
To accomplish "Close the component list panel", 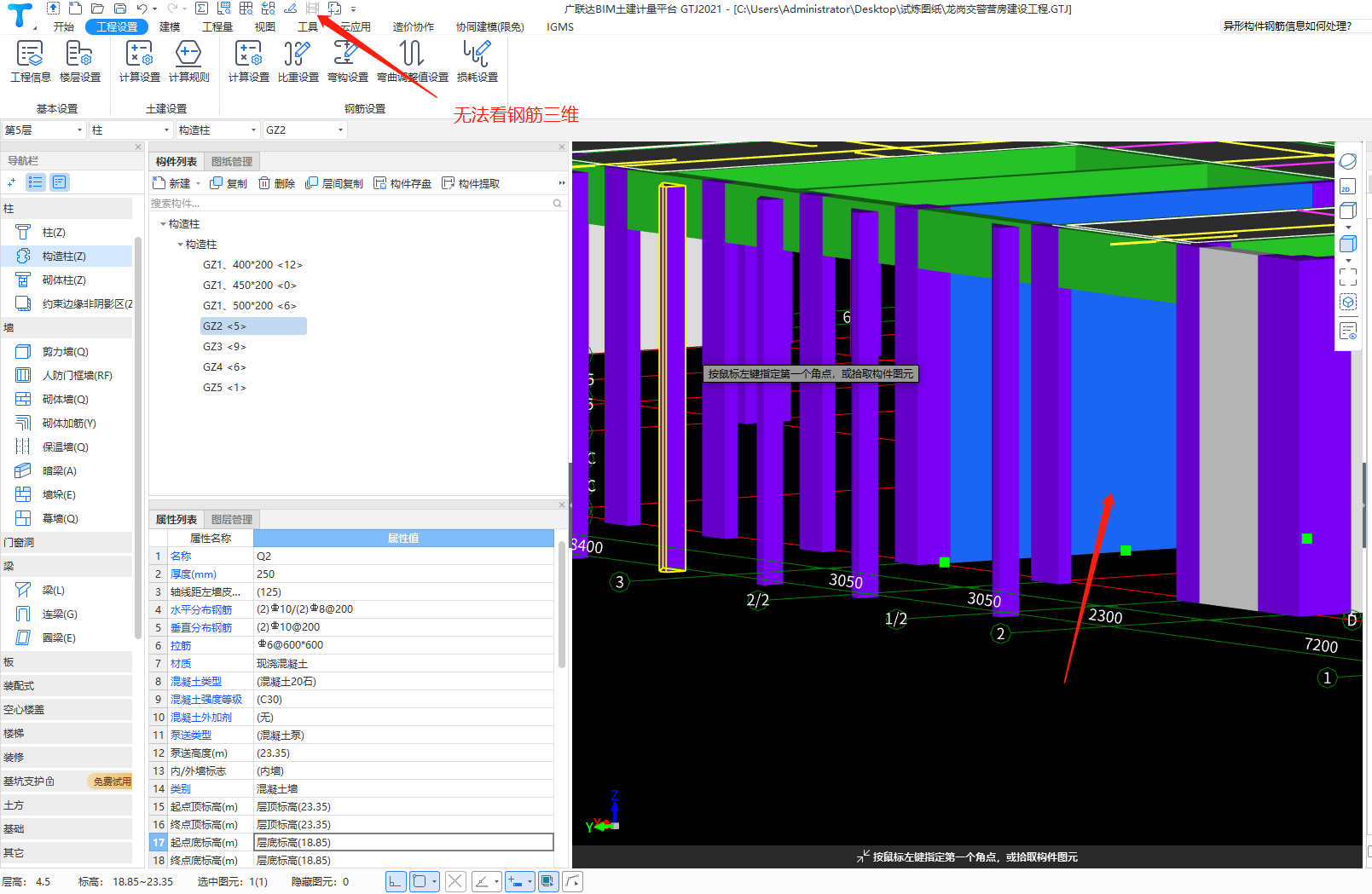I will click(562, 147).
